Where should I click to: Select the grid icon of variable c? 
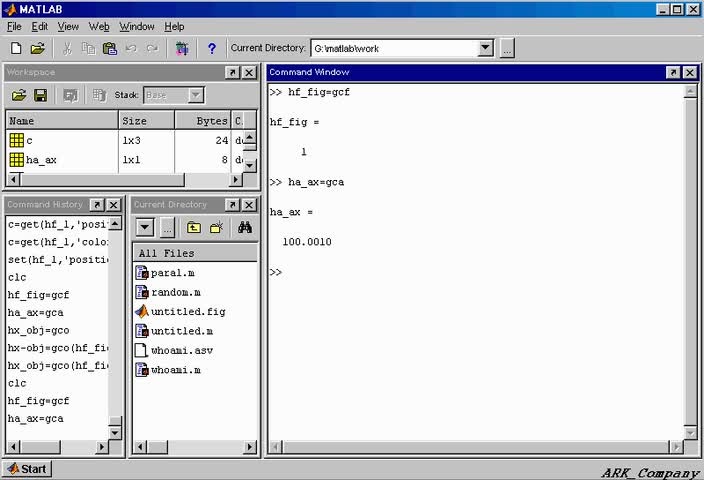click(17, 141)
